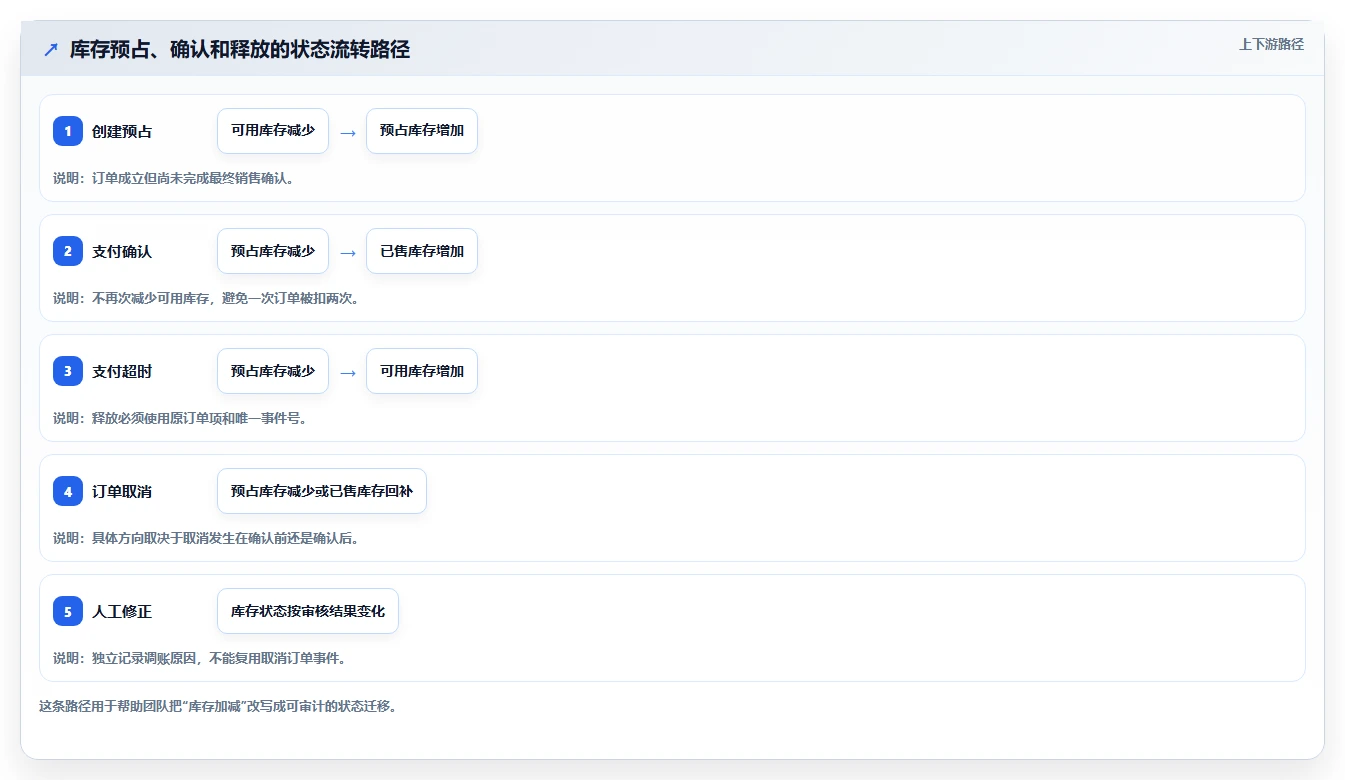Select the 人工修正 step label
This screenshot has width=1345, height=780.
coord(122,611)
